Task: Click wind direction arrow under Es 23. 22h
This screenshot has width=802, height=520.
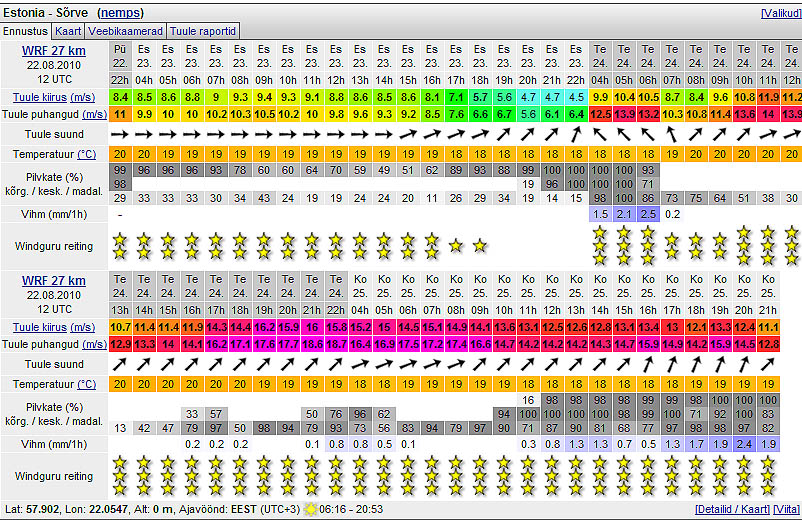Action: (576, 134)
